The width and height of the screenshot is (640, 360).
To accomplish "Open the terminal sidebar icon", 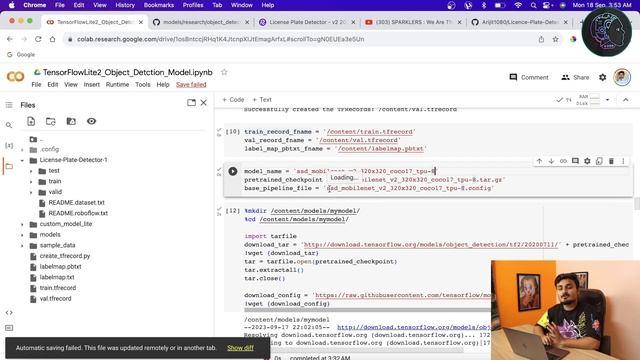I will [x=9, y=328].
